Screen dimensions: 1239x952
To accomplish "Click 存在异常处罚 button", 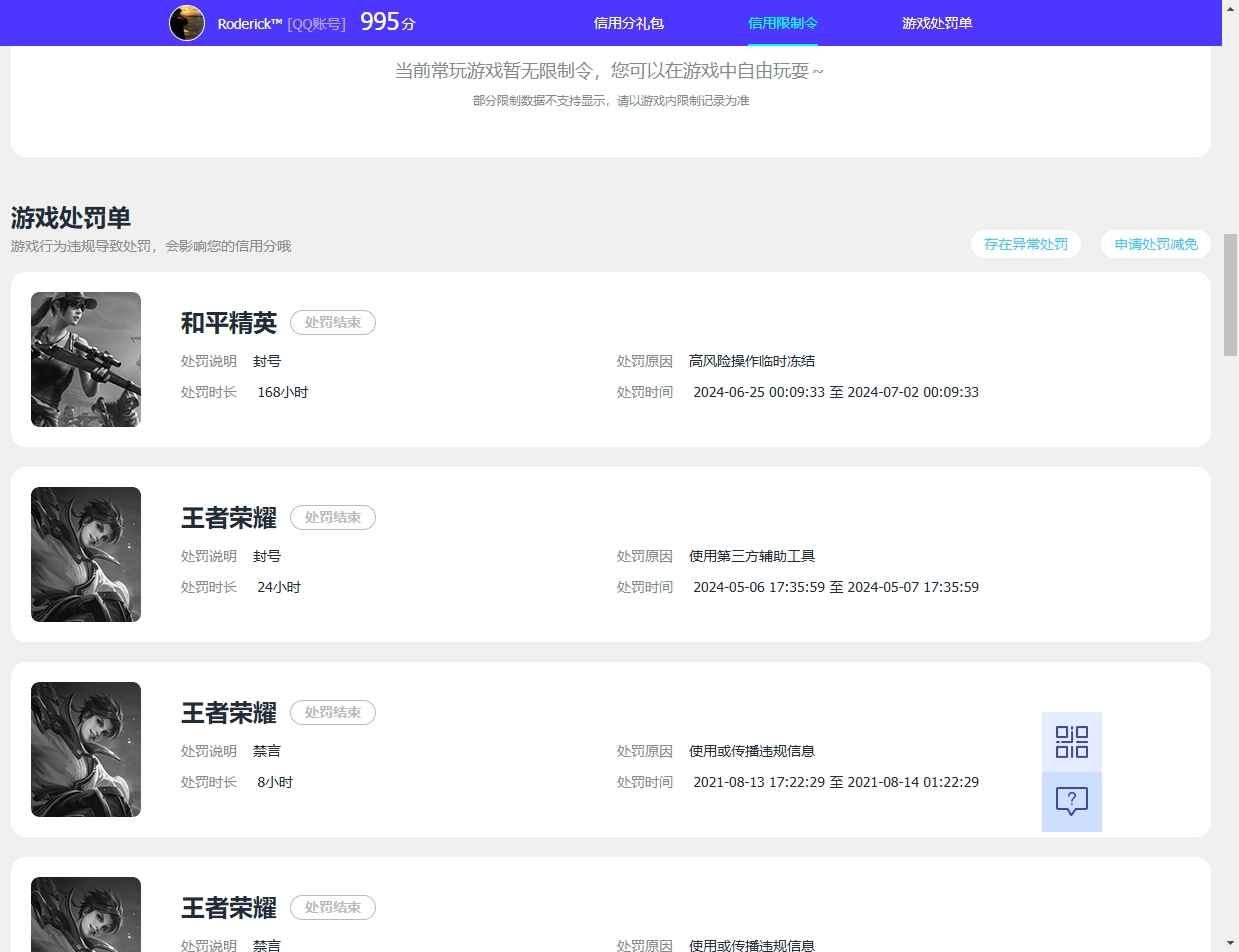I will click(x=1026, y=244).
